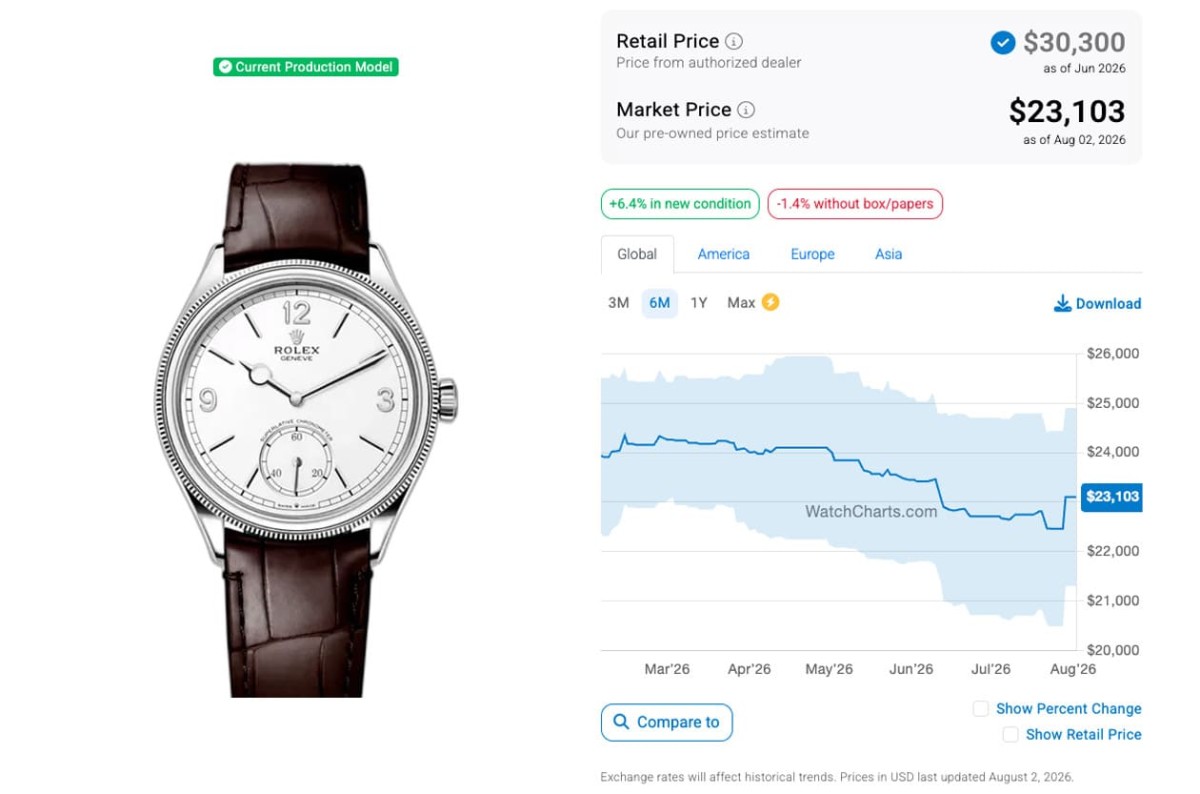Choose the 1Y time range

coord(699,303)
